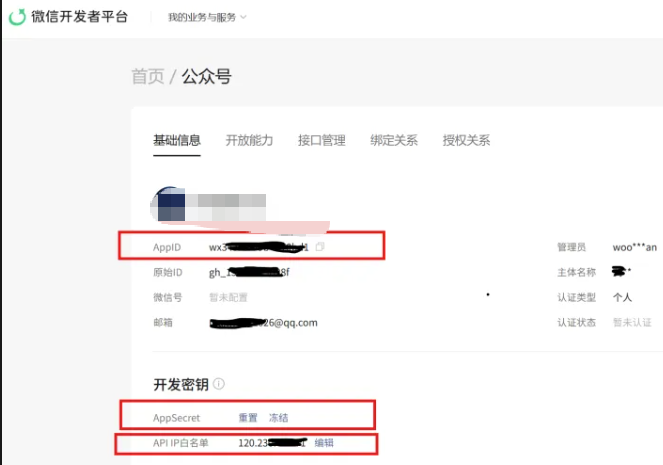Click the 暂未认证 status value

tap(632, 323)
